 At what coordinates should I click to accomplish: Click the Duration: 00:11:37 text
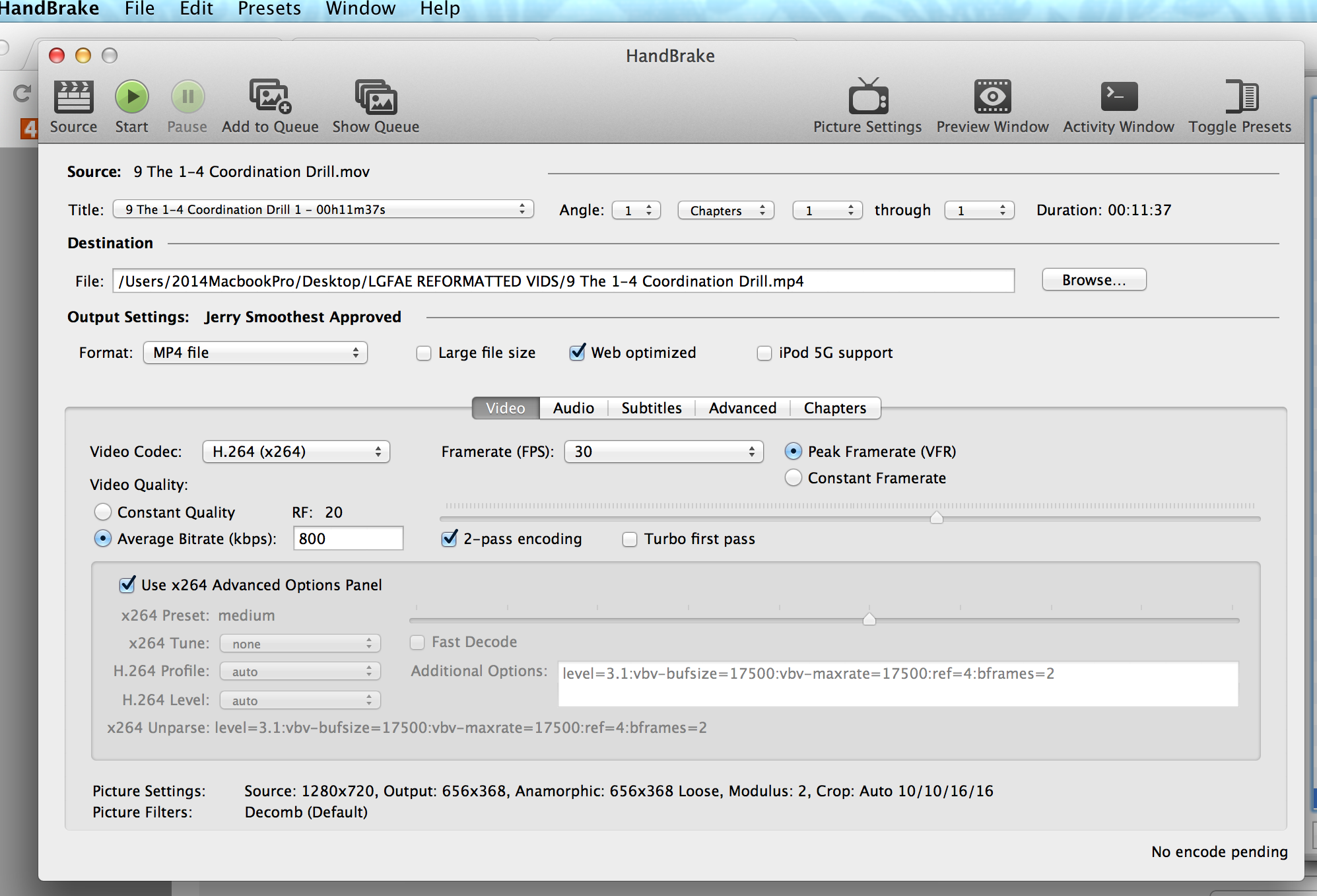1104,210
